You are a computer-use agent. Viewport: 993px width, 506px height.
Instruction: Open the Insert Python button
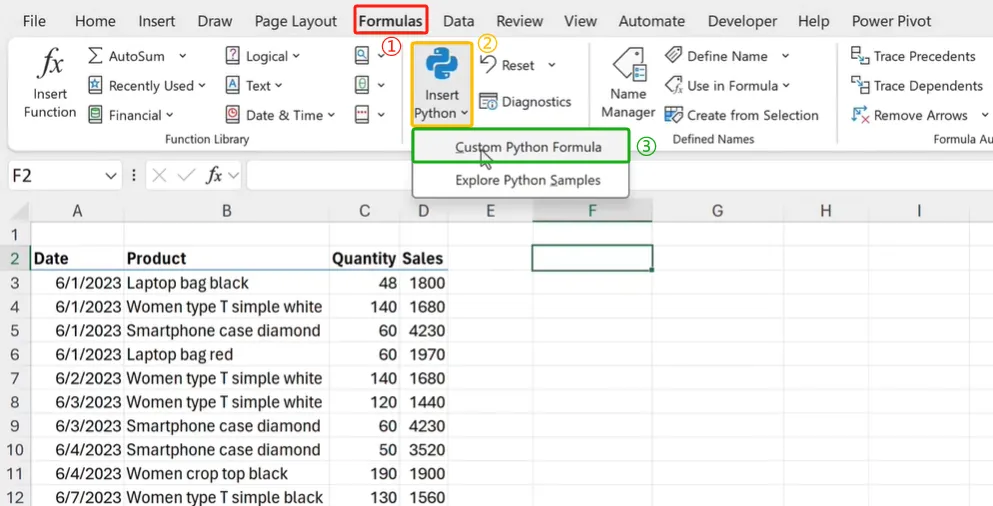(x=441, y=84)
